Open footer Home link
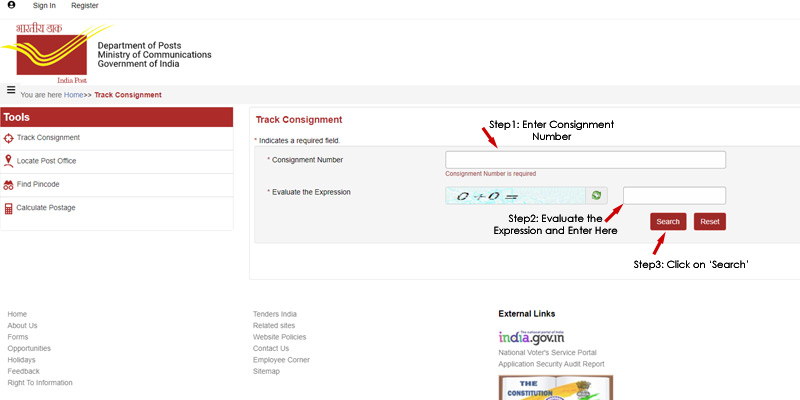Viewport: 800px width, 400px height. 17,314
